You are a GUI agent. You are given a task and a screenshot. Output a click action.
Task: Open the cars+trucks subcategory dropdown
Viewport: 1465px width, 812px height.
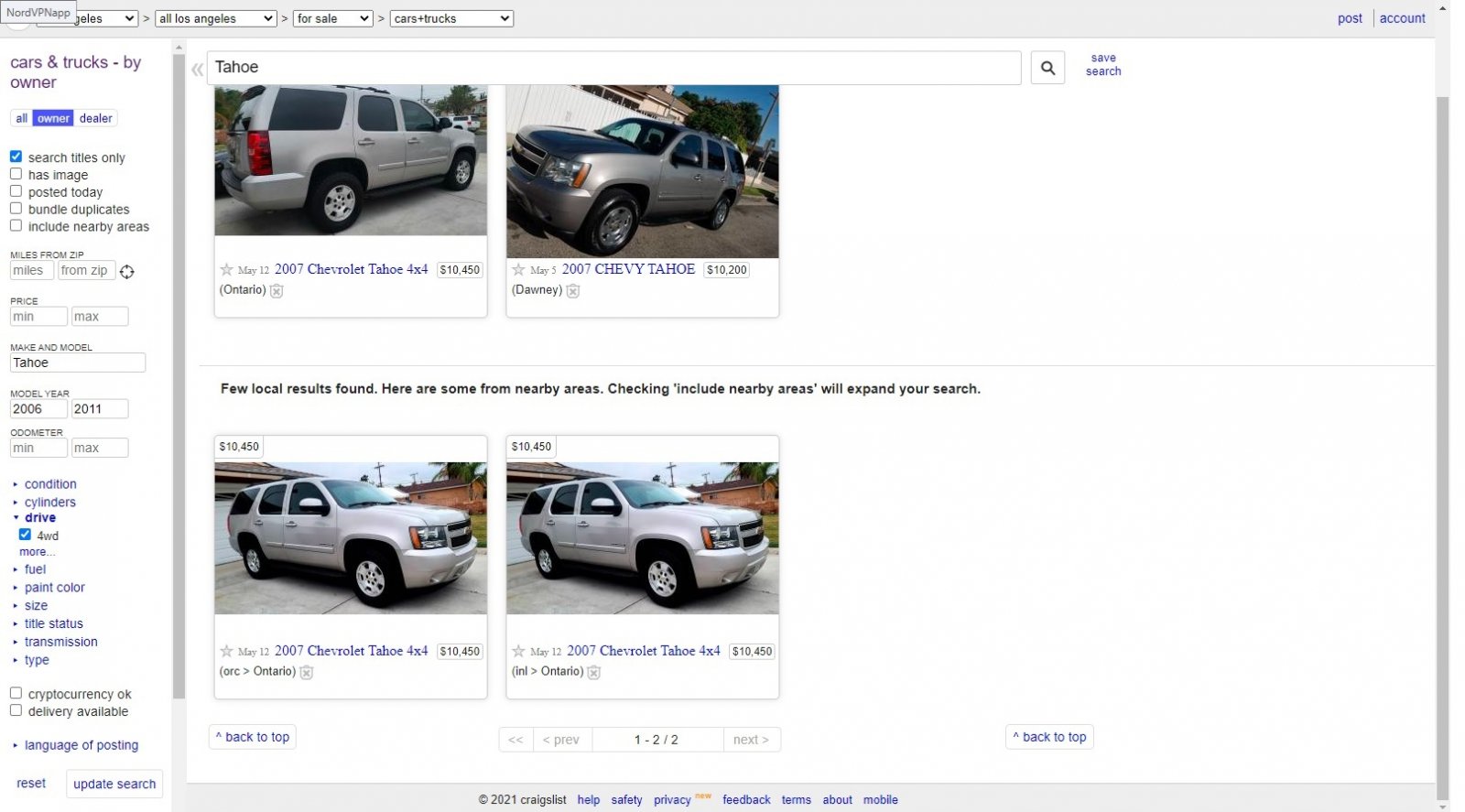coord(451,18)
